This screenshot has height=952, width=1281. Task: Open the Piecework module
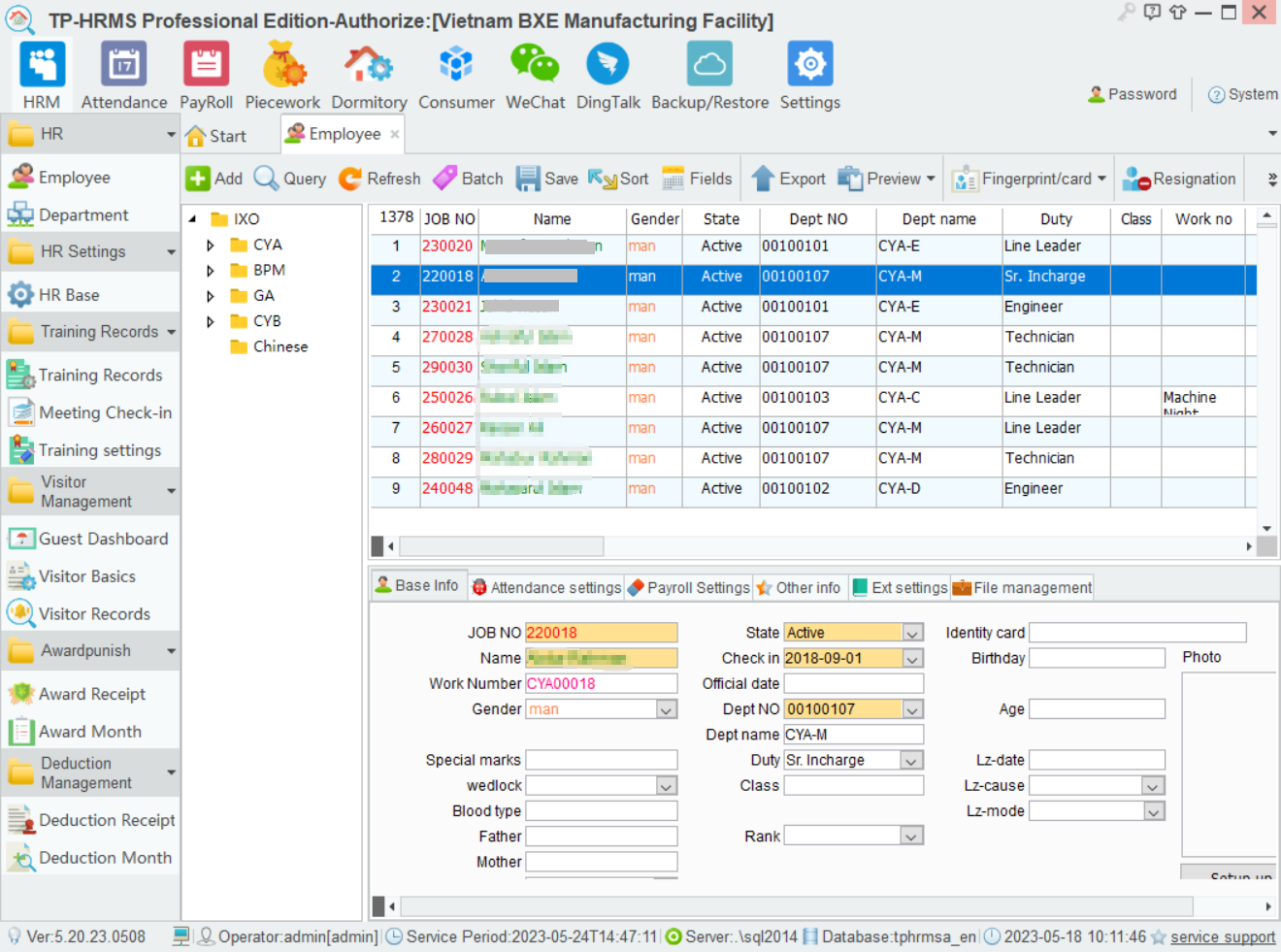pos(282,76)
